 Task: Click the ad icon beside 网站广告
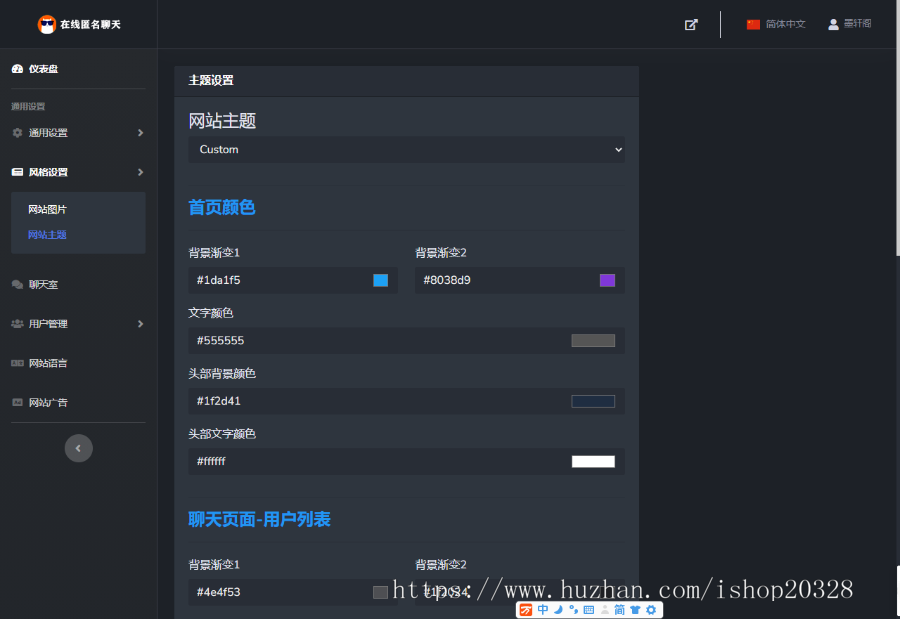pos(17,403)
